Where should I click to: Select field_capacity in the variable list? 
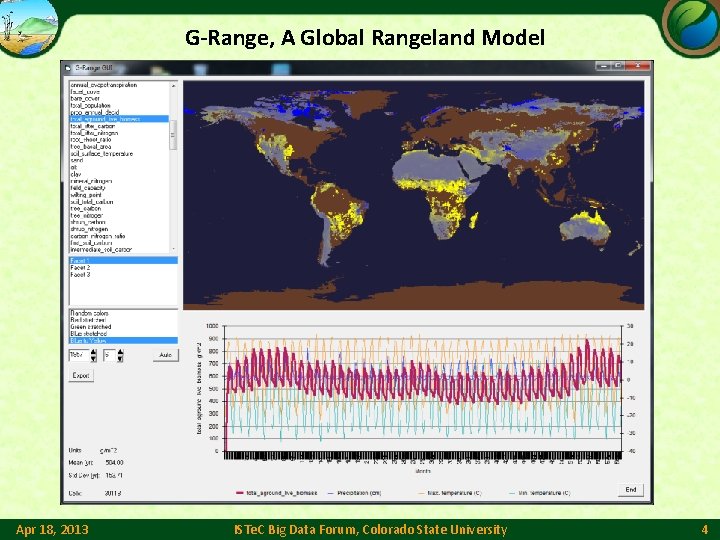88,188
